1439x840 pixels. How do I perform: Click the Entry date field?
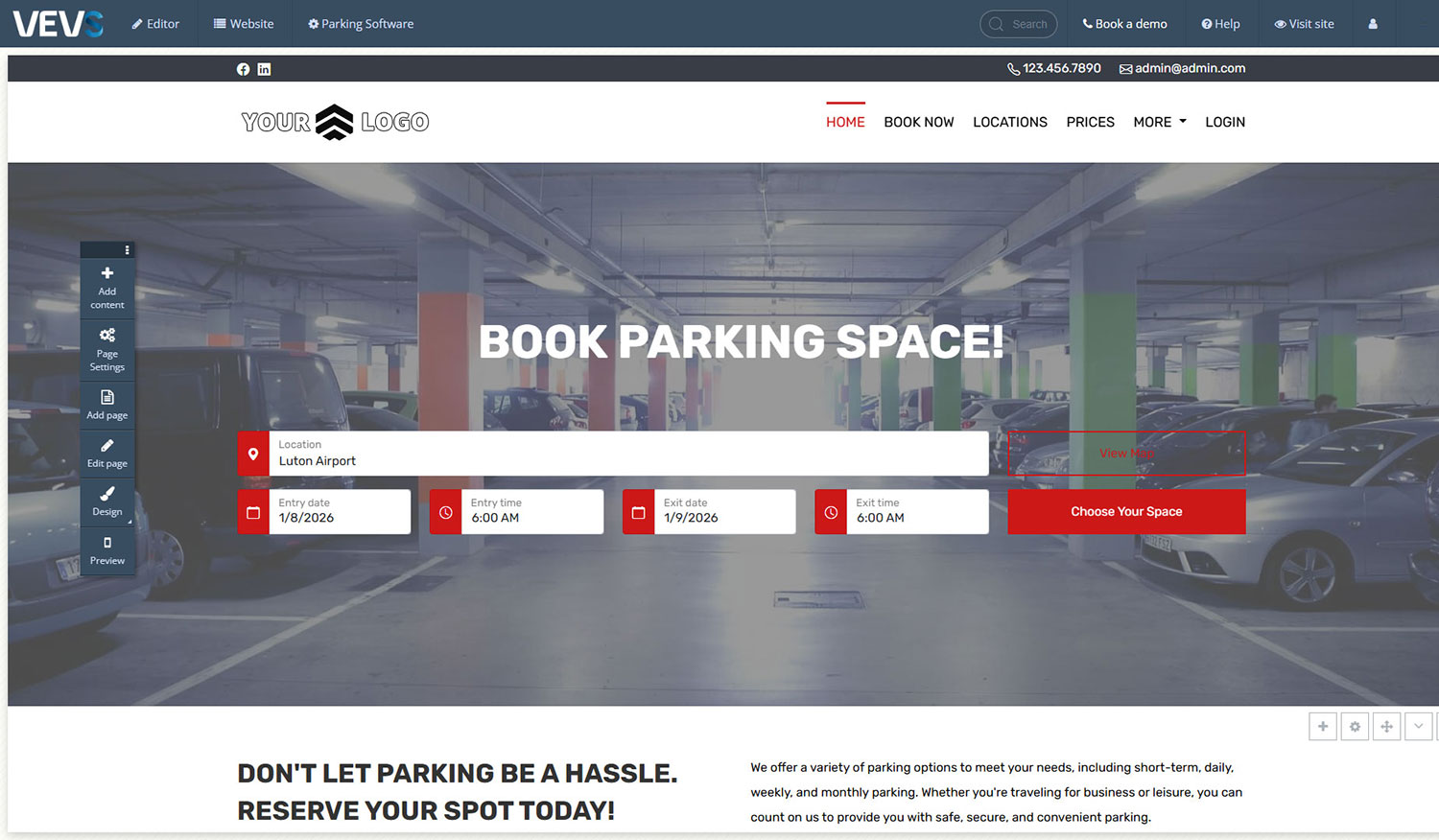click(339, 512)
